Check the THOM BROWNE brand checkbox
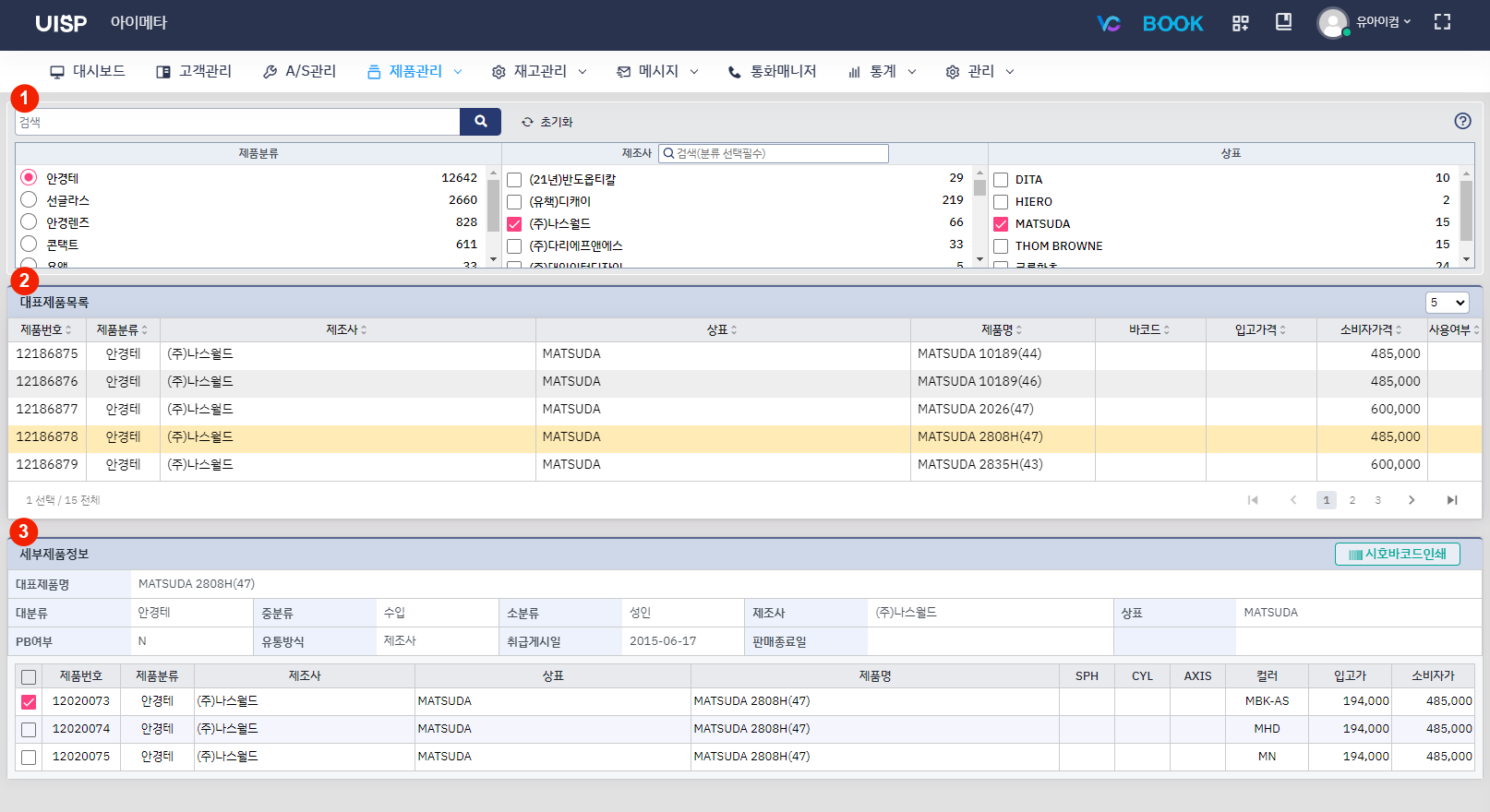The image size is (1490, 812). click(x=1001, y=246)
